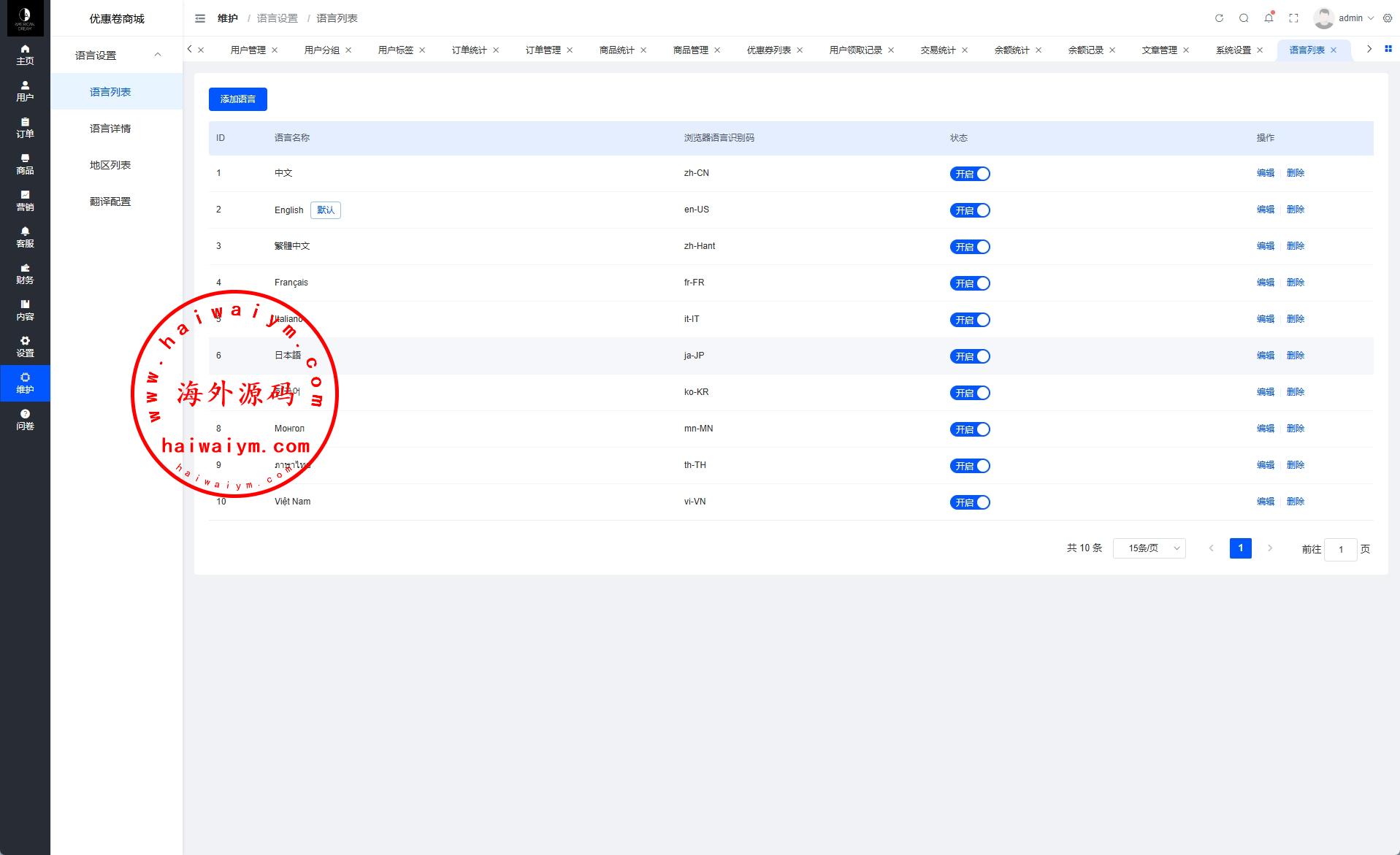This screenshot has width=1400, height=855.
Task: Turn off the Việt Nam status switch
Action: point(970,502)
